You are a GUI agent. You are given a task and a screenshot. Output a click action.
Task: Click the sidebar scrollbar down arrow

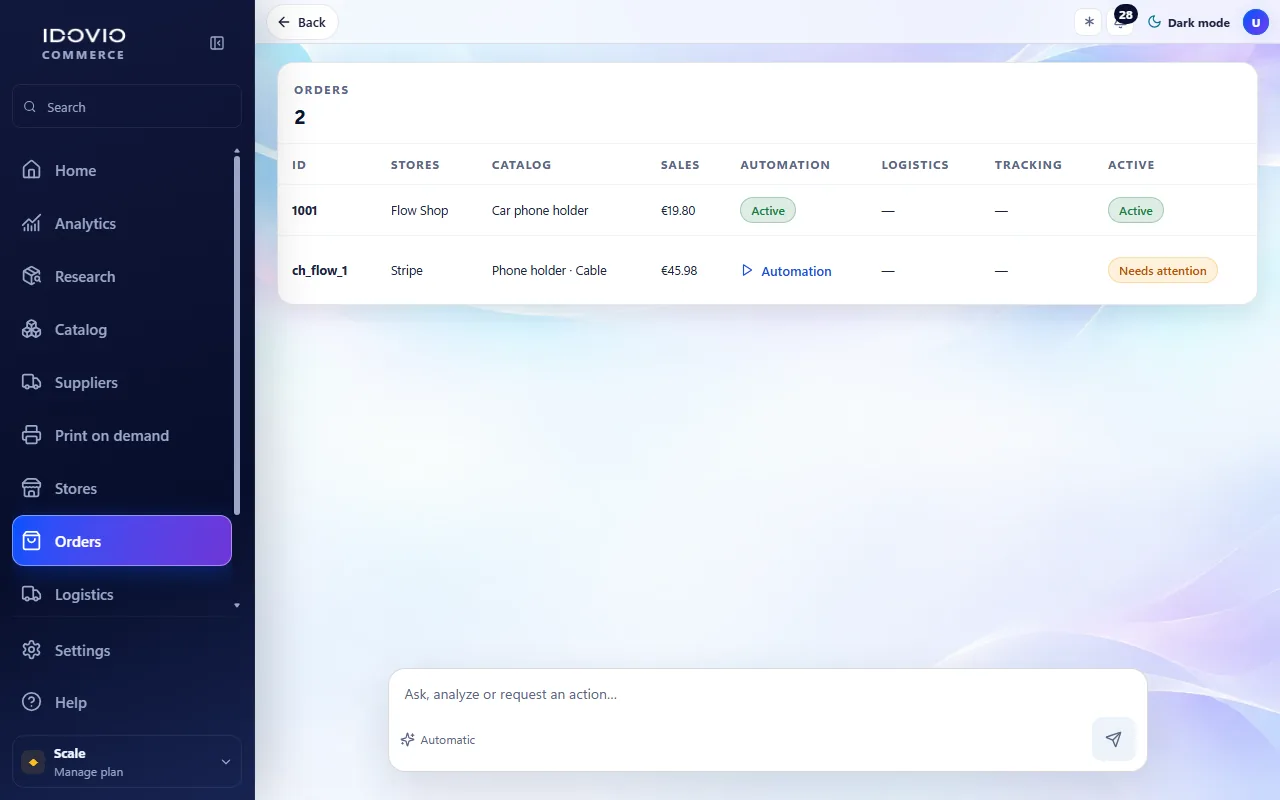pos(237,605)
